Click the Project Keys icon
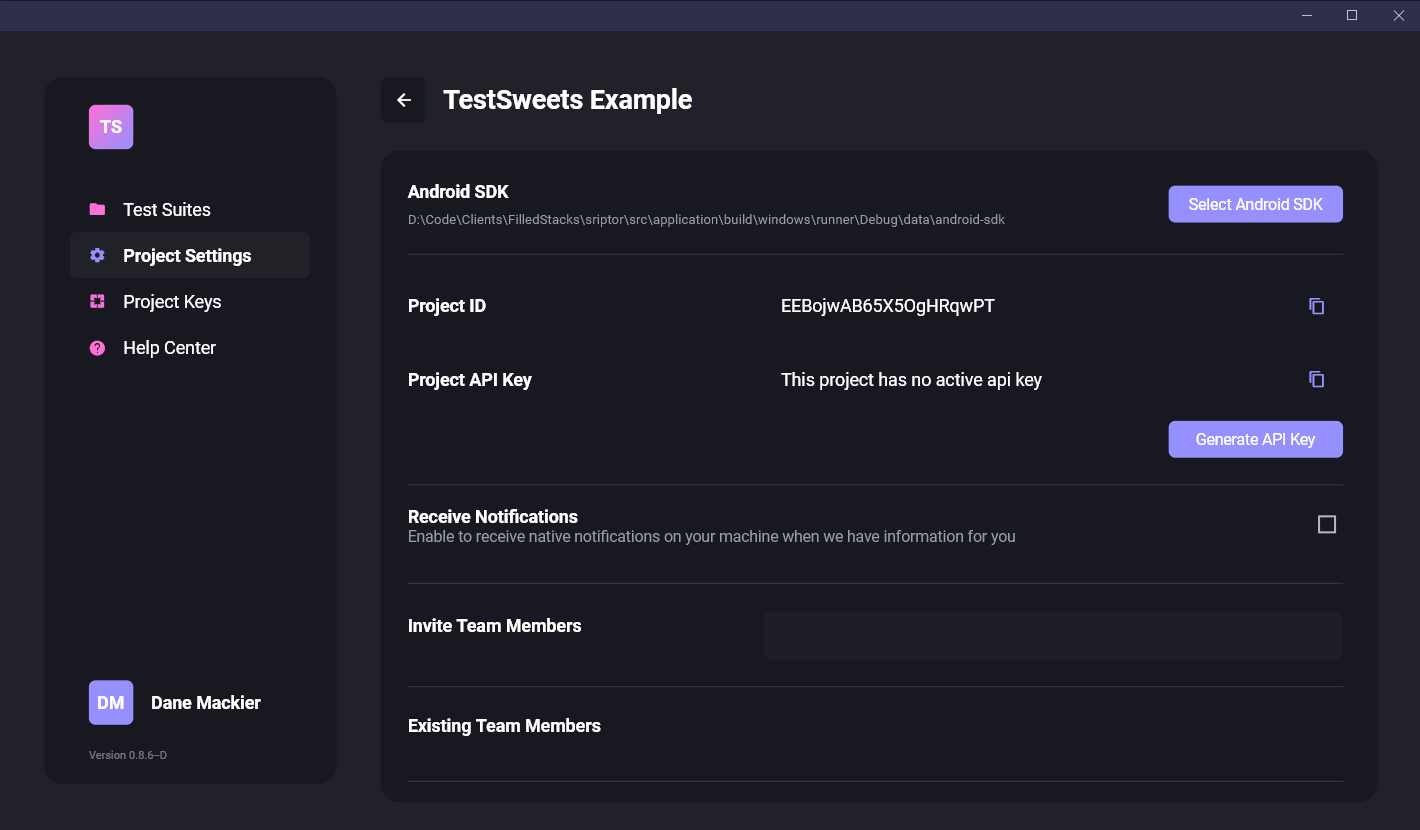 tap(97, 301)
